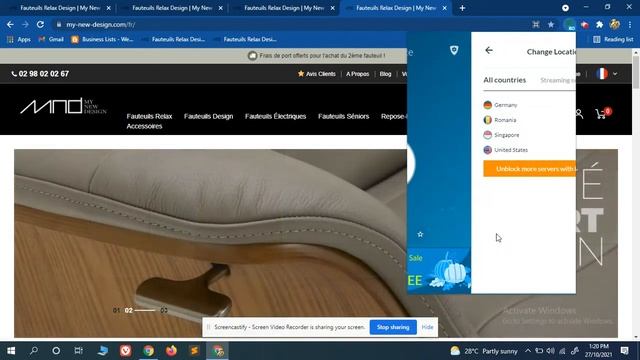The image size is (640, 360).
Task: Open the VPN extension icon in the toolbar
Action: [569, 24]
